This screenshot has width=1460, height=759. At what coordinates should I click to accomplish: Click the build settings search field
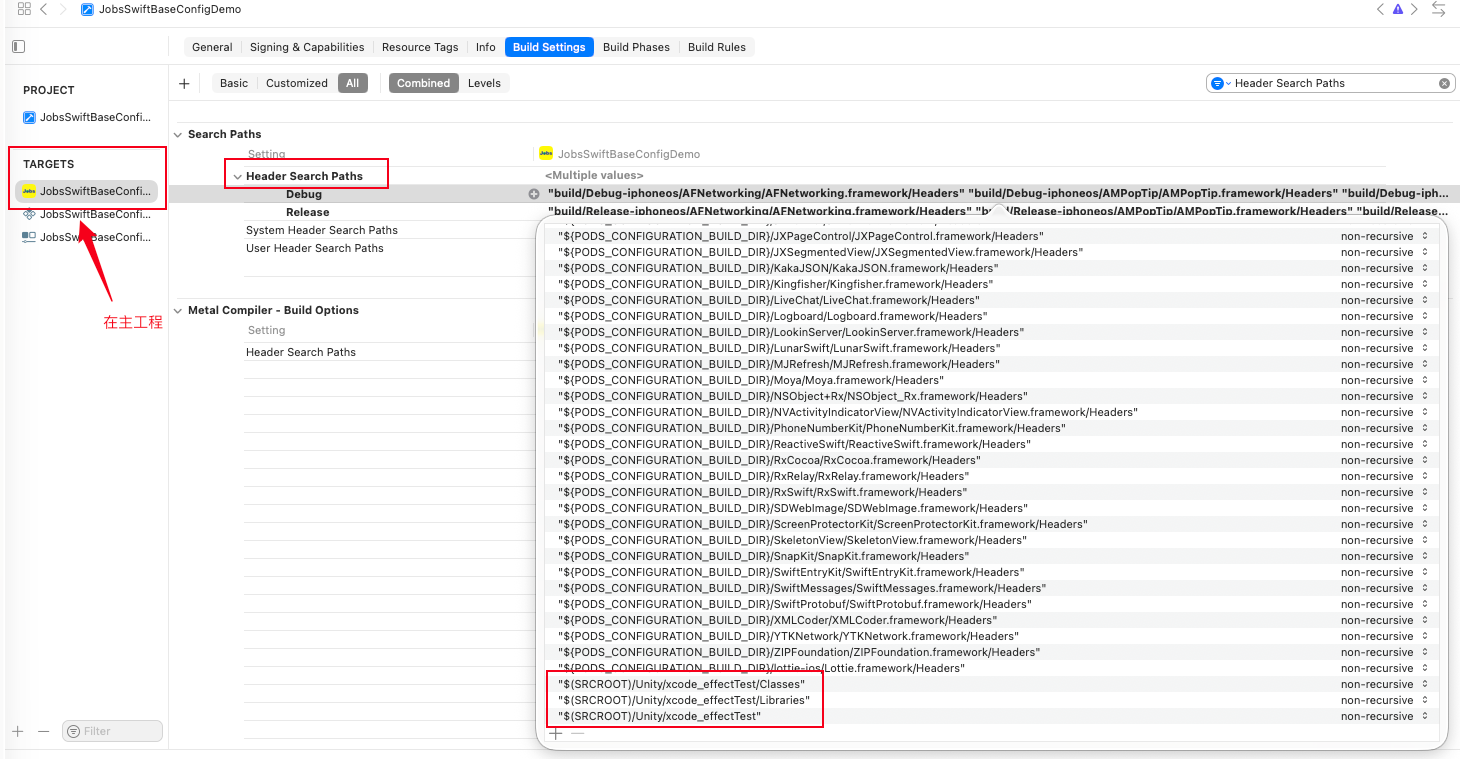(1330, 83)
